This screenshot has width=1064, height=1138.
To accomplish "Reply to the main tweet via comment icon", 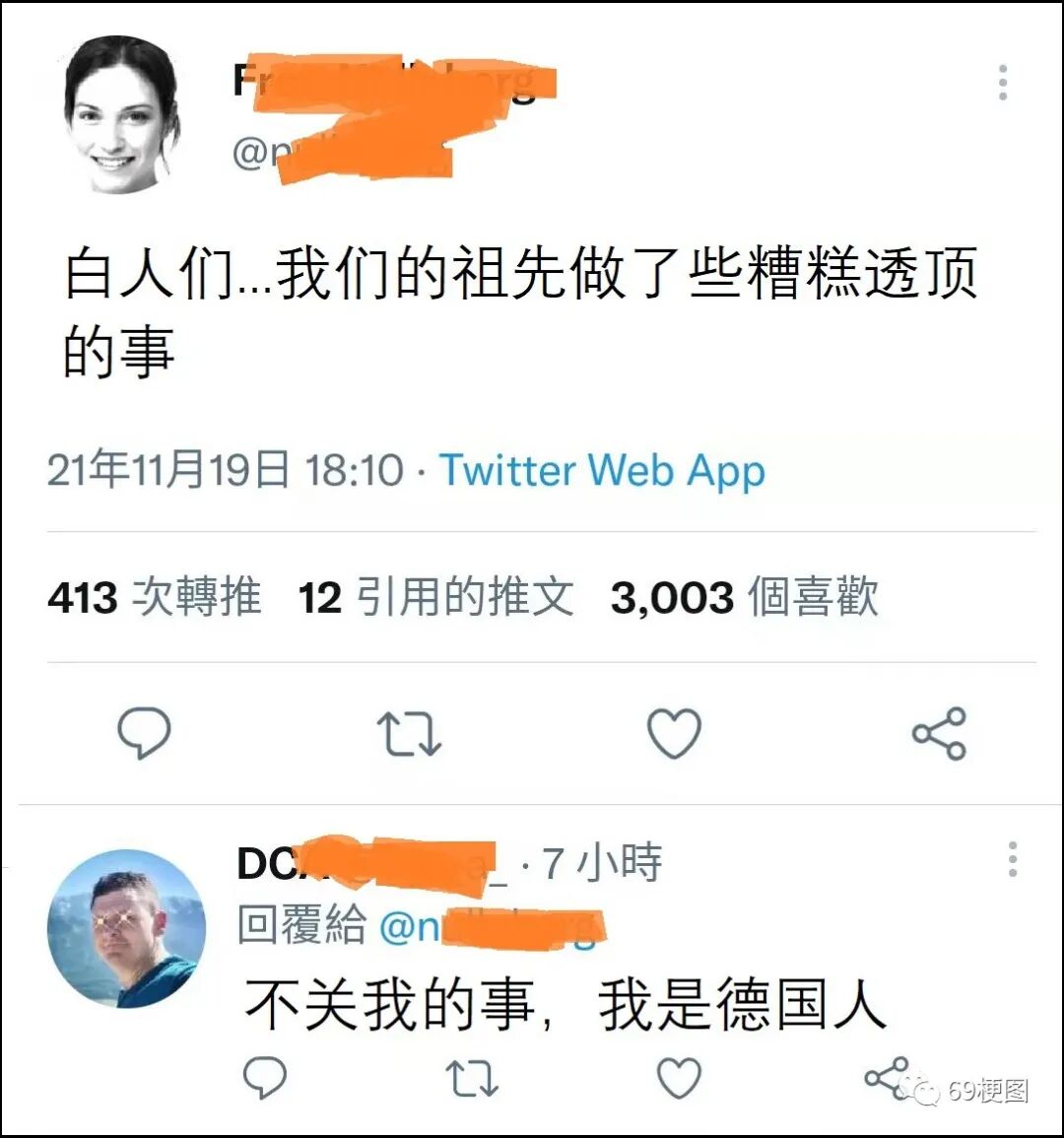I will coord(145,733).
